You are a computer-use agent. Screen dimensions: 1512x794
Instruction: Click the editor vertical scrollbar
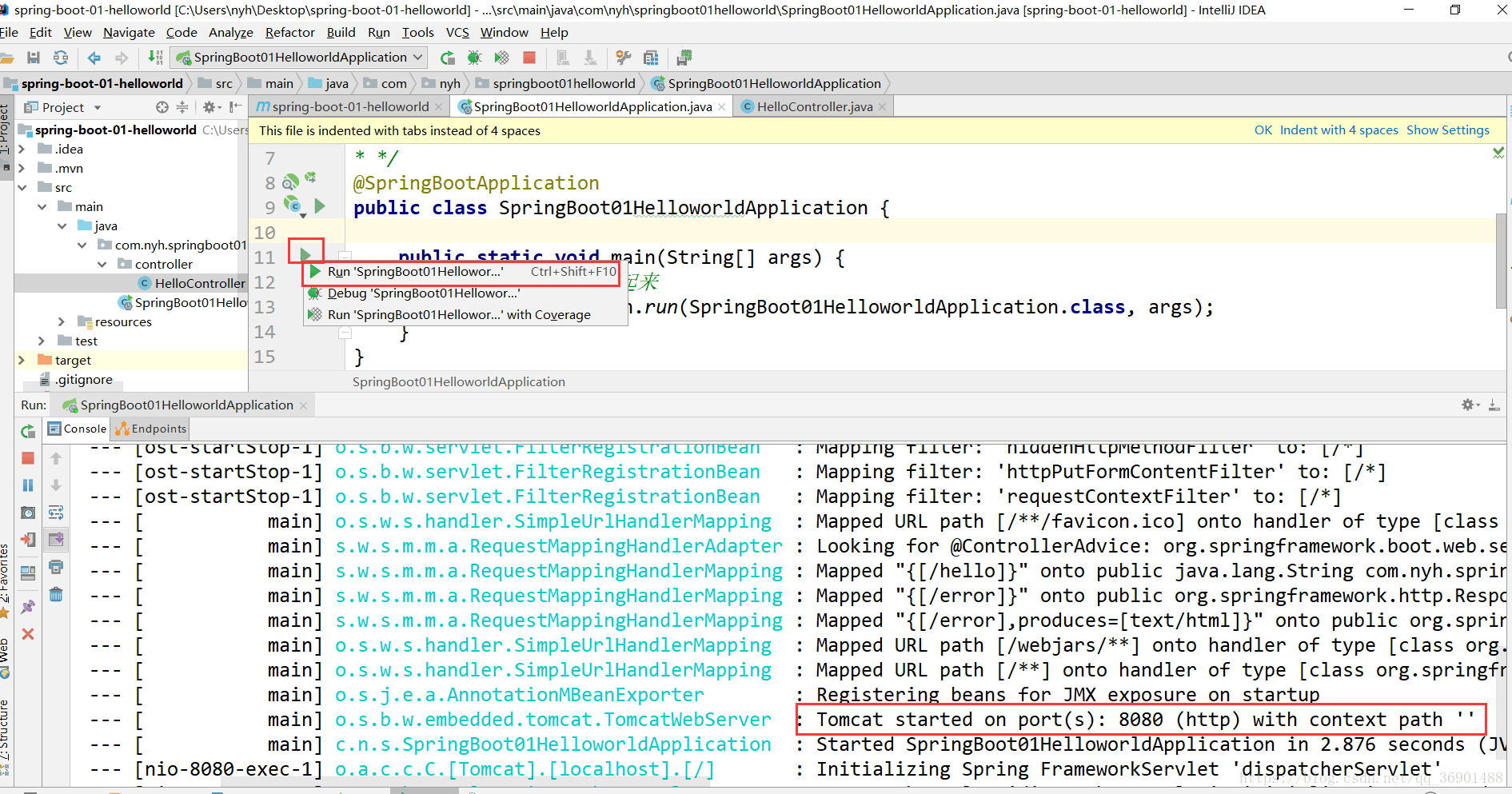click(x=1501, y=260)
